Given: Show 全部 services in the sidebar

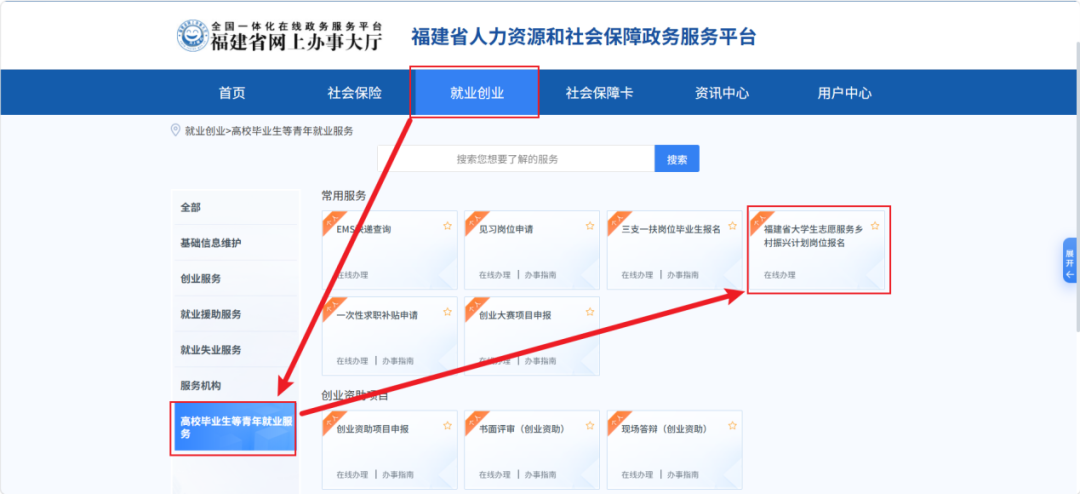Looking at the screenshot, I should coord(191,207).
